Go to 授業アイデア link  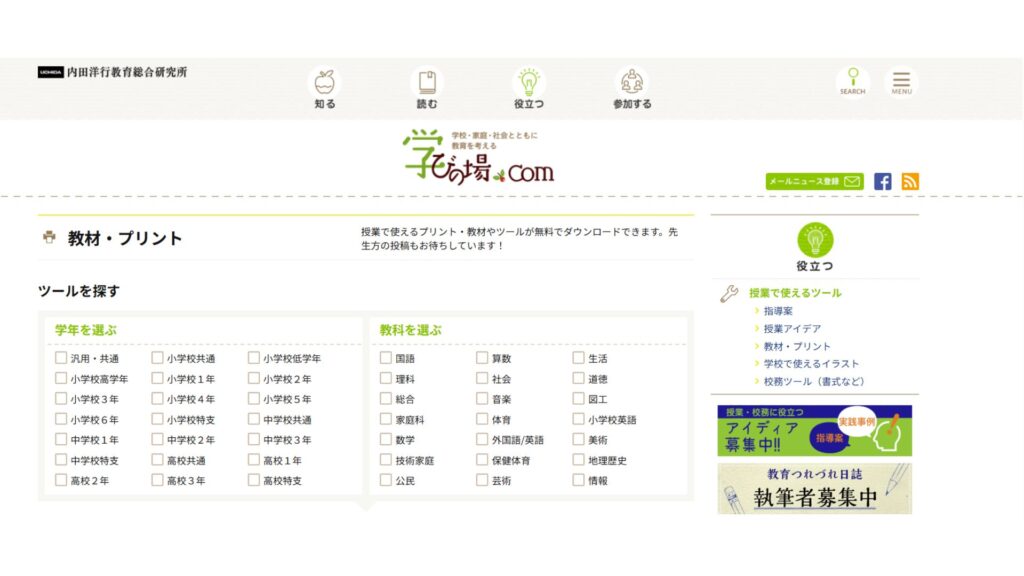[792, 328]
